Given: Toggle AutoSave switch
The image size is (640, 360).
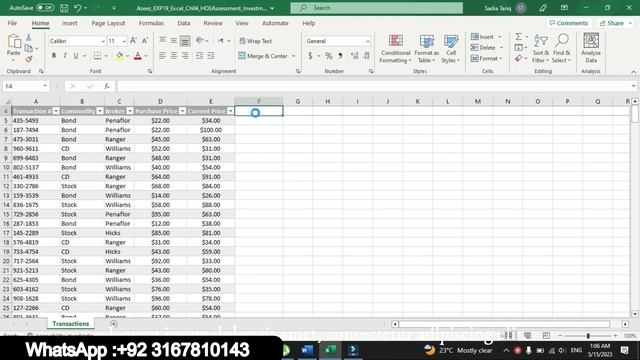Looking at the screenshot, I should (x=44, y=8).
